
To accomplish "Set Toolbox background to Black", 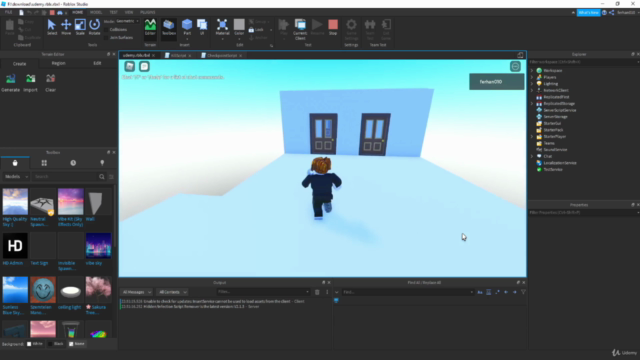I will click(x=50, y=344).
